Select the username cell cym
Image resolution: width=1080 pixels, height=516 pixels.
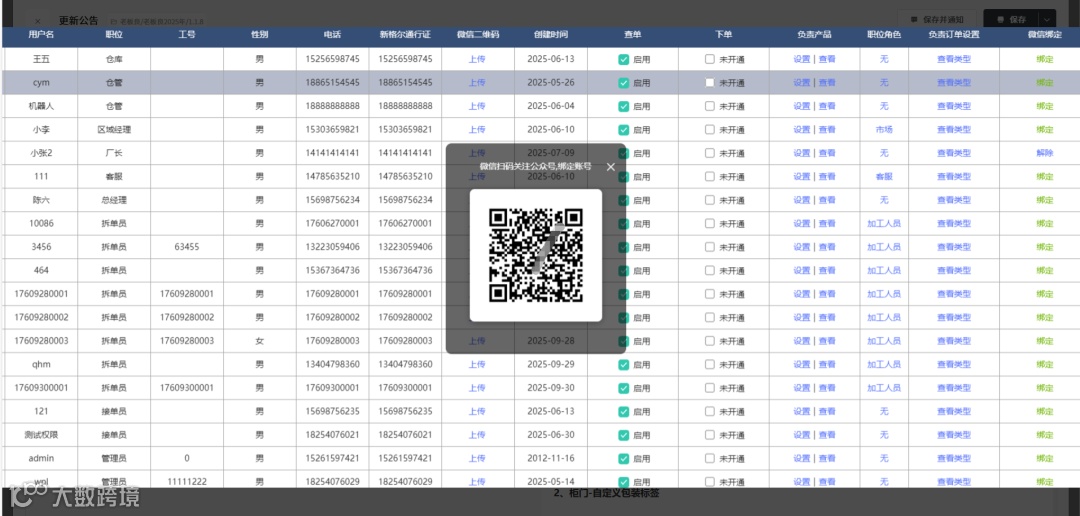pos(41,83)
